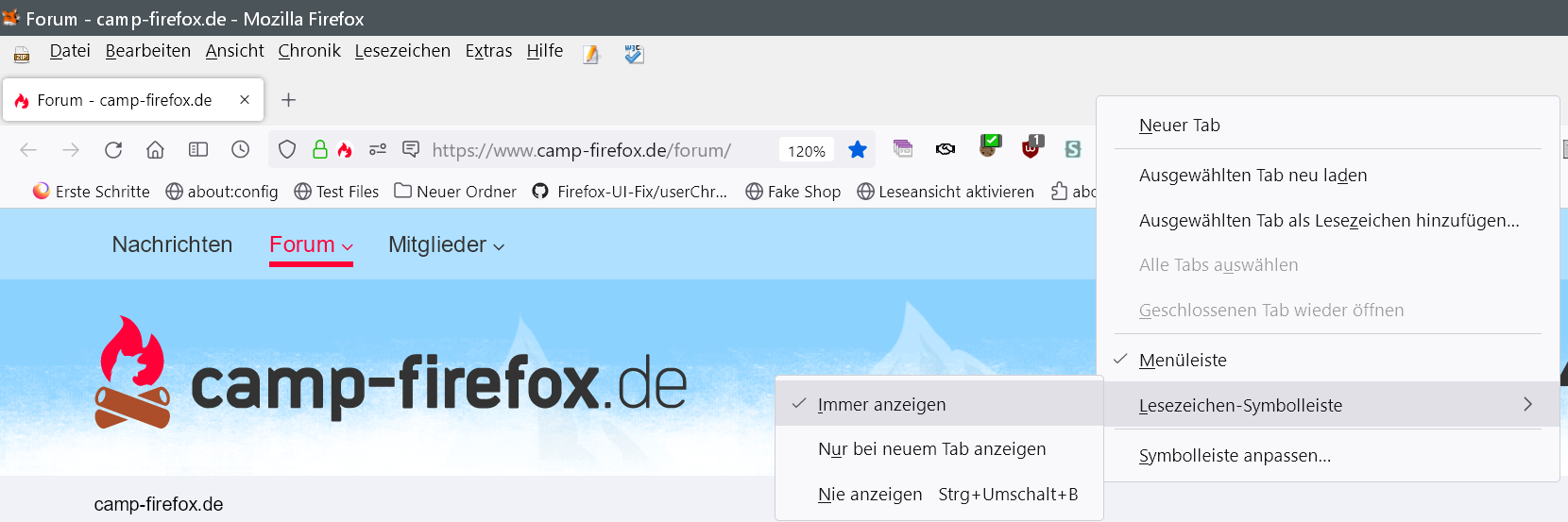The image size is (1568, 522).
Task: Choose Ausgewählten Tab als Lesezeichen hinzufügen
Action: point(1327,221)
